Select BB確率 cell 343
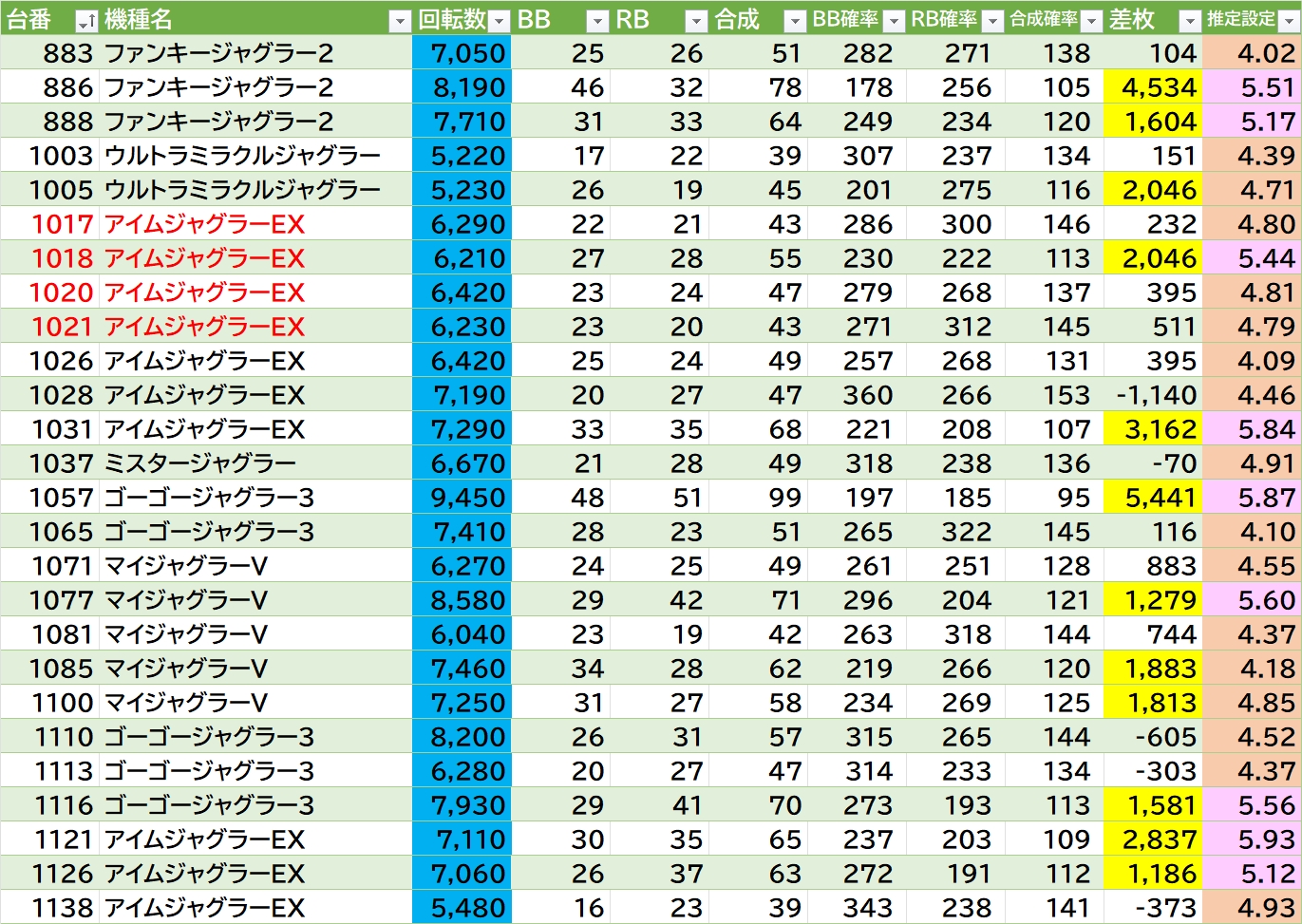This screenshot has height=924, width=1302. [x=857, y=908]
